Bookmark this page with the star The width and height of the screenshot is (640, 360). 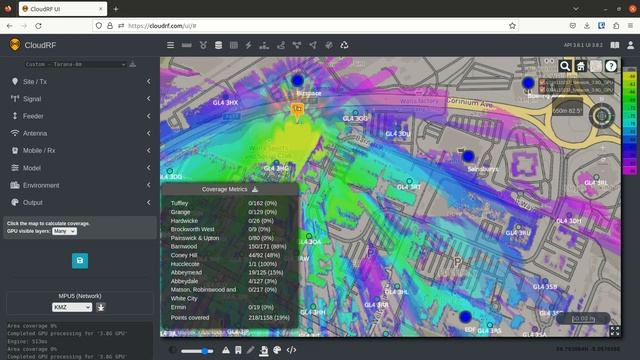(x=512, y=26)
